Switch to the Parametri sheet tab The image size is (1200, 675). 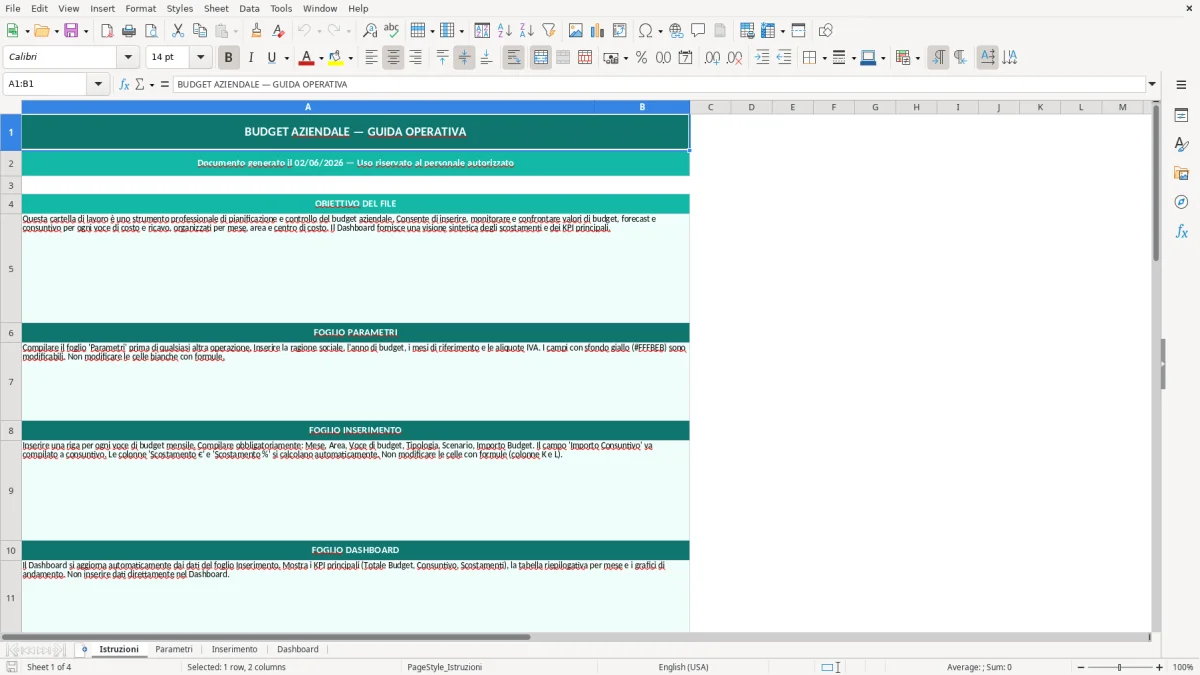pyautogui.click(x=174, y=649)
